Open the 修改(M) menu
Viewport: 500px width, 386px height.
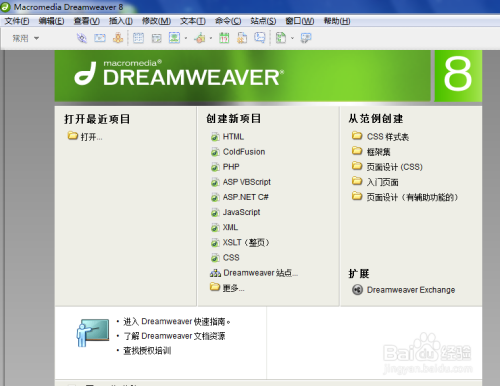click(156, 21)
